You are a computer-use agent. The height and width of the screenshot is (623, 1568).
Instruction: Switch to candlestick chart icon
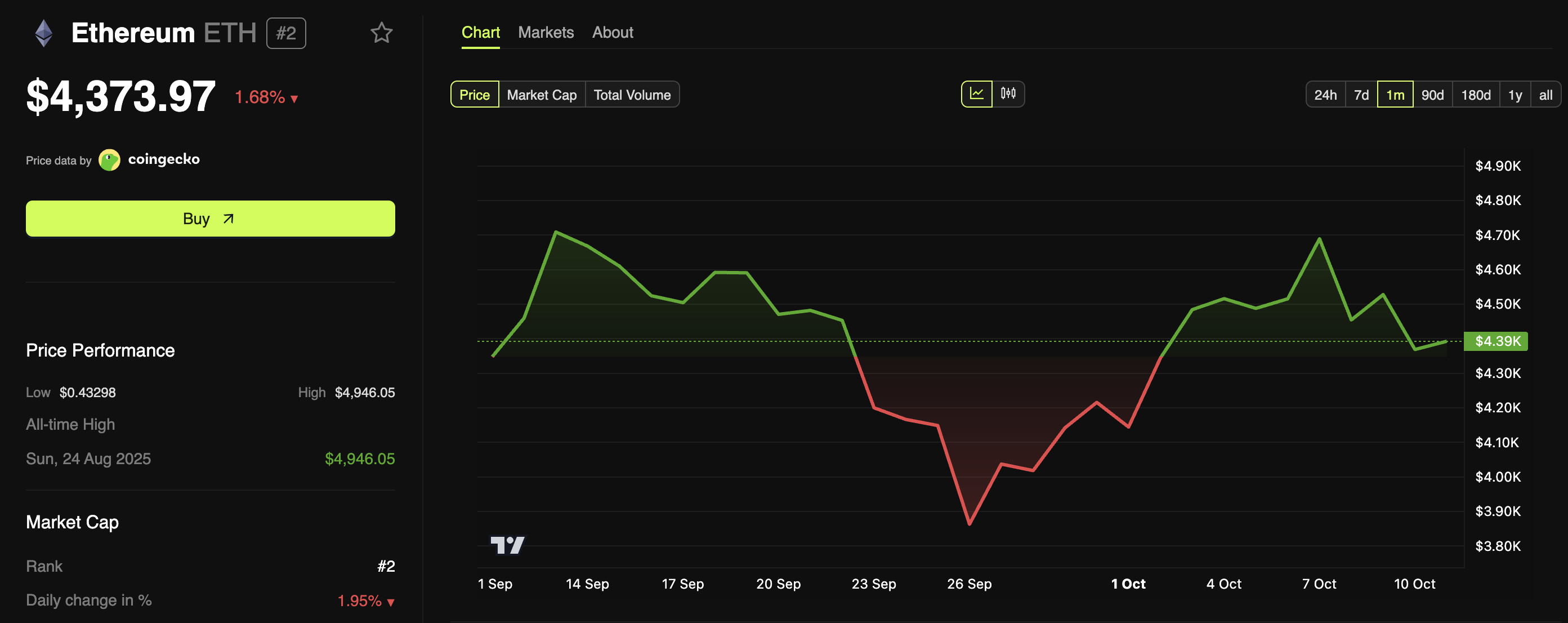(x=1008, y=94)
